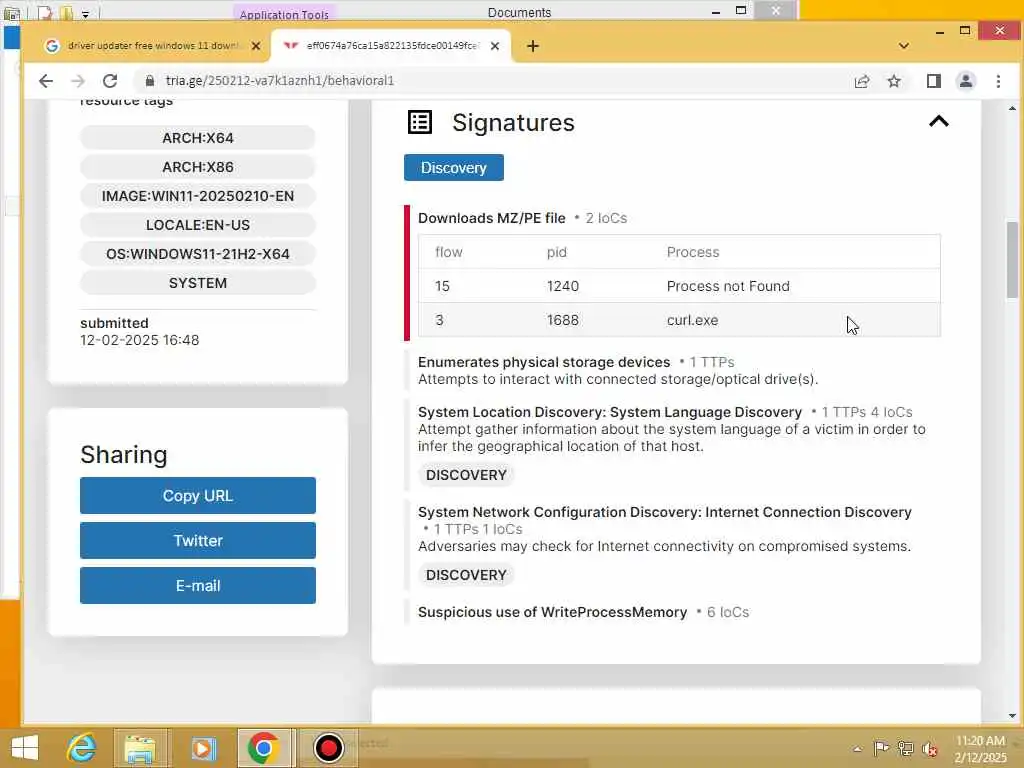The width and height of the screenshot is (1024, 768).
Task: Select the eff0674a76ca triage tab
Action: tap(392, 46)
